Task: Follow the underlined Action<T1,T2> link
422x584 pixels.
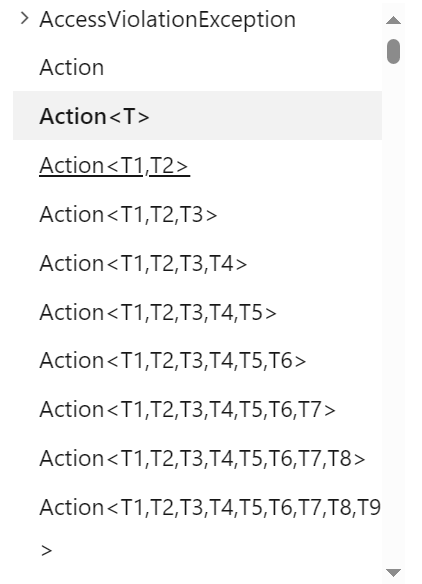Action: coord(114,165)
